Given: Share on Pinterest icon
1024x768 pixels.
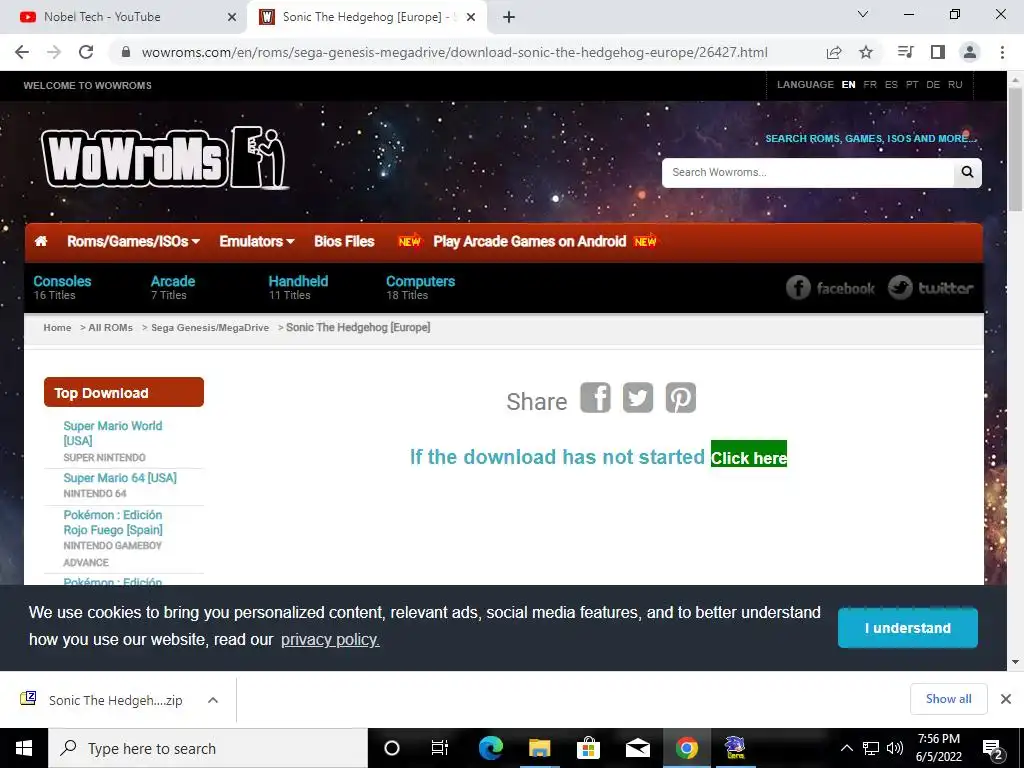Looking at the screenshot, I should coord(680,398).
